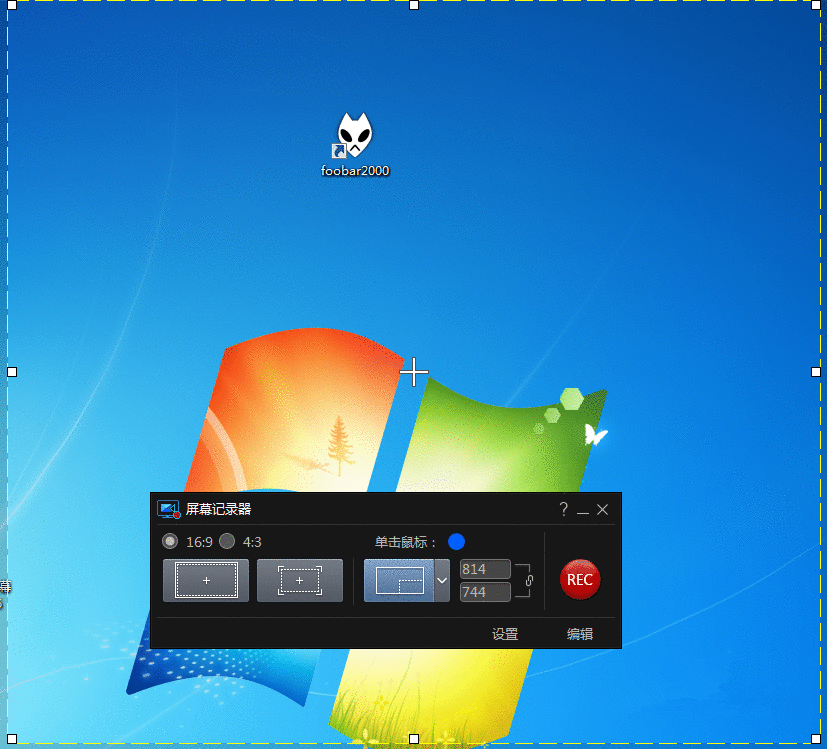Click the top-middle selection resize handle

click(414, 5)
